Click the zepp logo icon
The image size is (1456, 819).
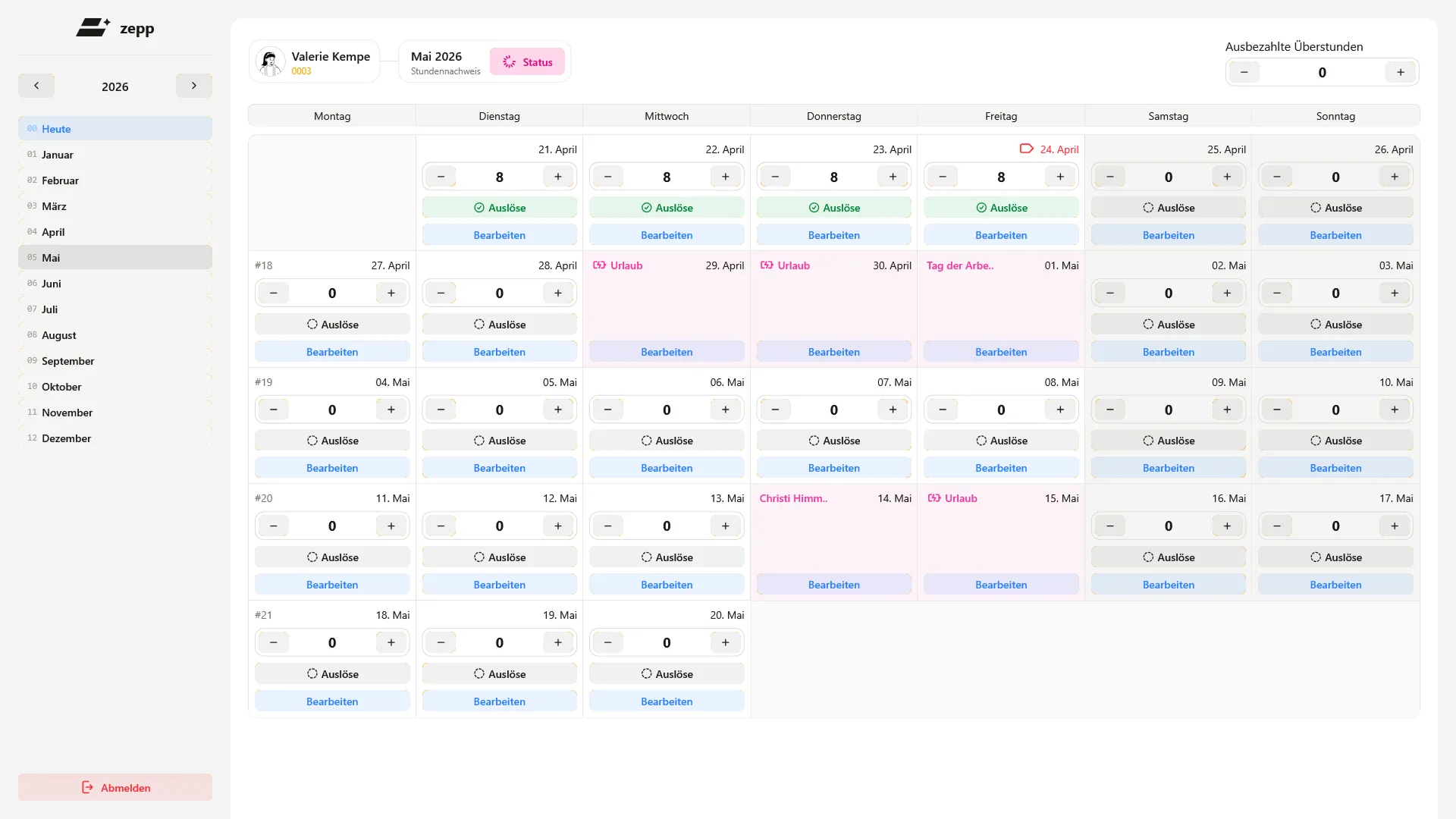pyautogui.click(x=93, y=28)
